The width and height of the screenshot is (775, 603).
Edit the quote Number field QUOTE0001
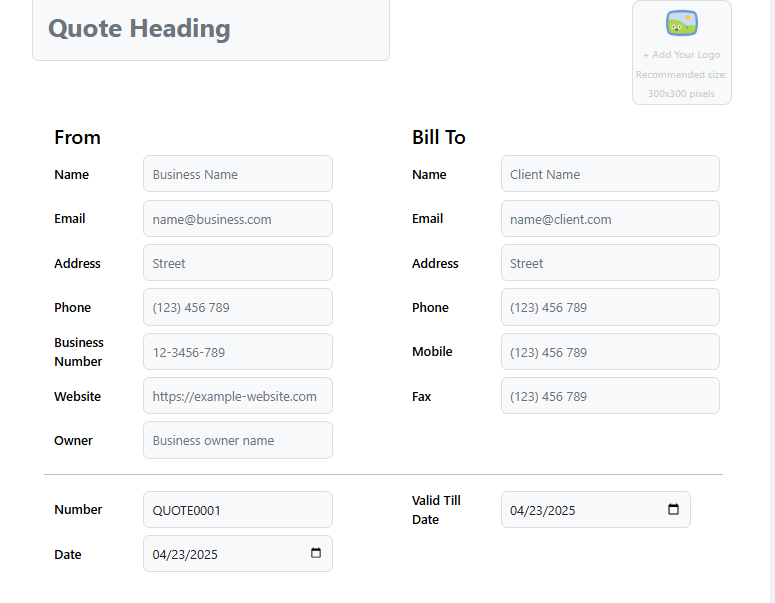237,510
